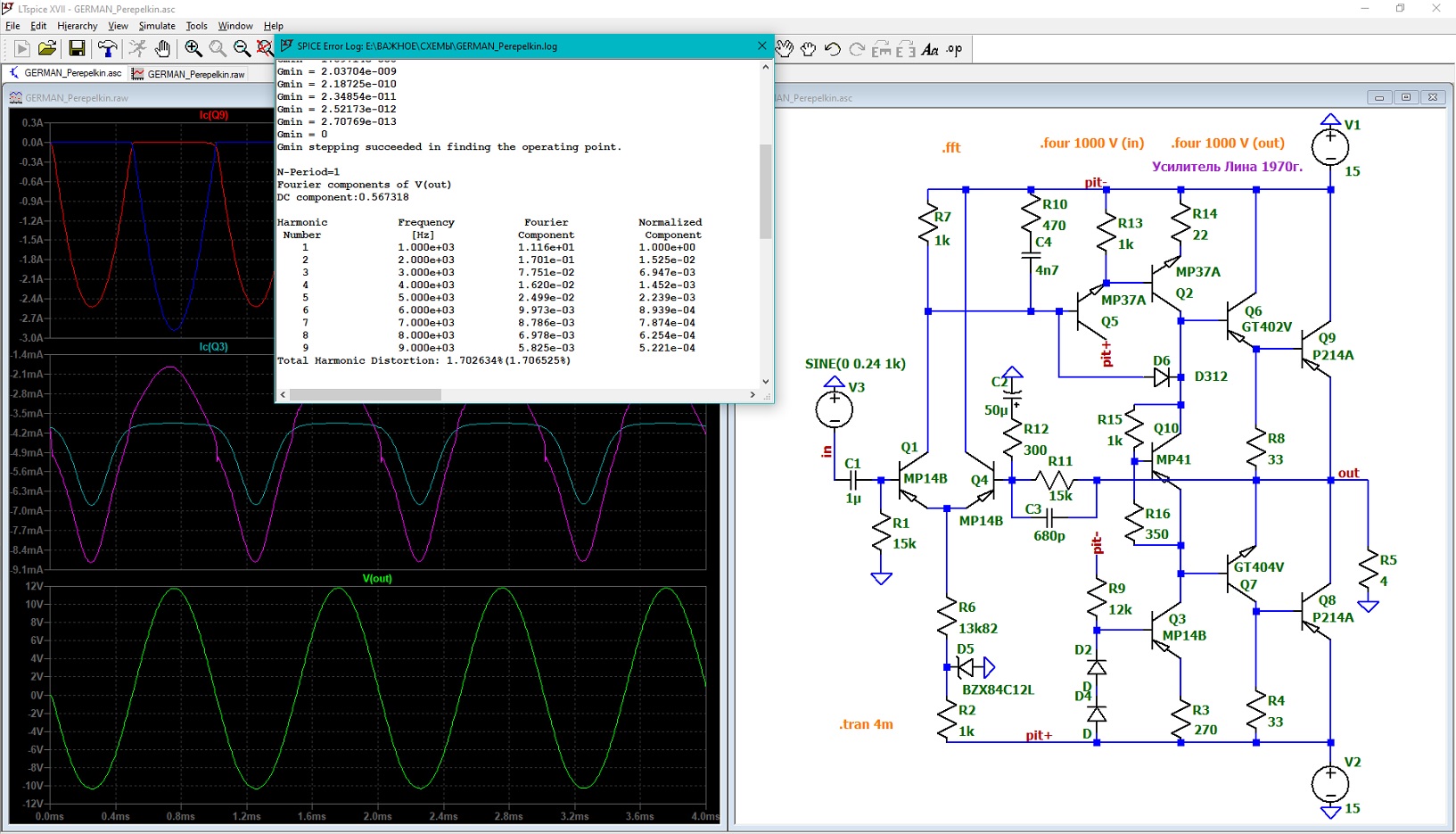Select the text tool Aa icon
This screenshot has height=834, width=1456.
click(x=930, y=49)
